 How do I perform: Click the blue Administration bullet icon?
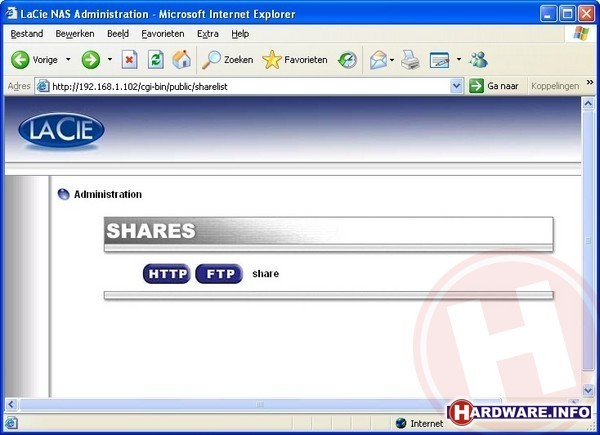pos(63,194)
